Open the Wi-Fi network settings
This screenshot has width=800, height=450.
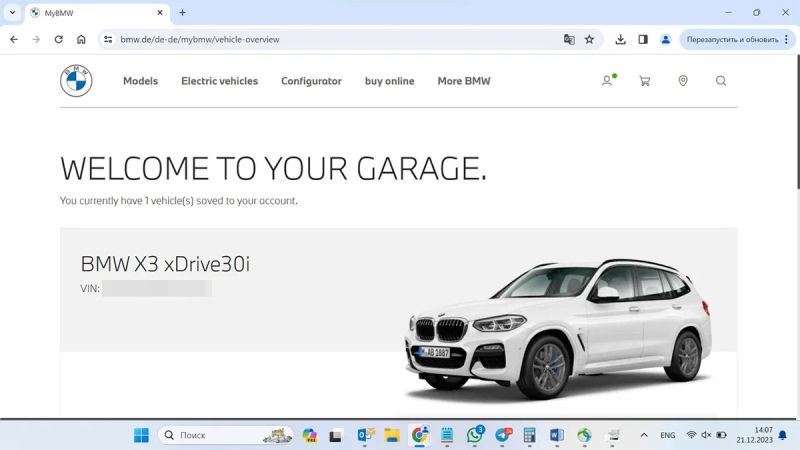point(691,435)
